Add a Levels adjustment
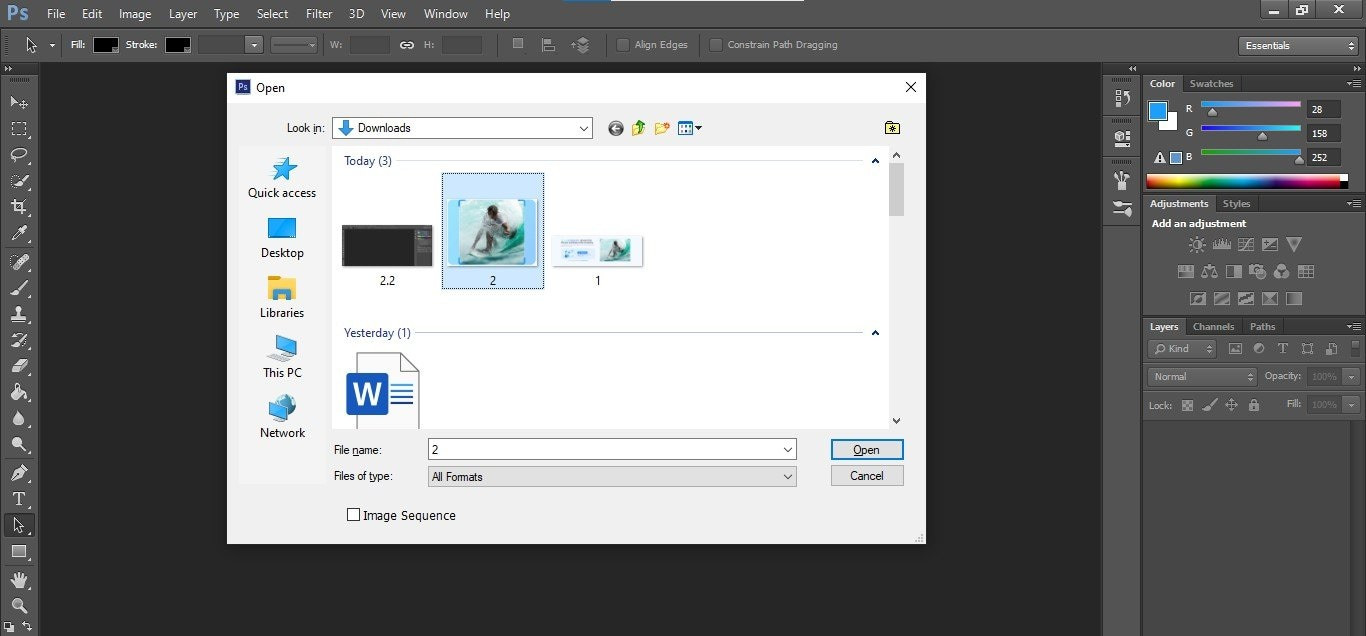 tap(1221, 244)
